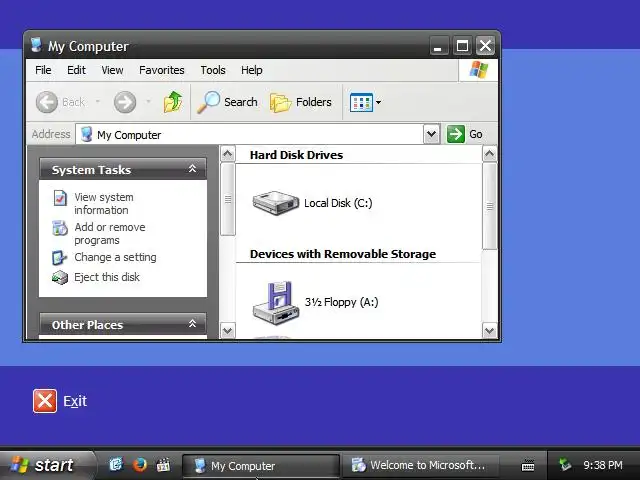This screenshot has width=640, height=480.
Task: Click left task pane scroll down arrow
Action: 228,330
